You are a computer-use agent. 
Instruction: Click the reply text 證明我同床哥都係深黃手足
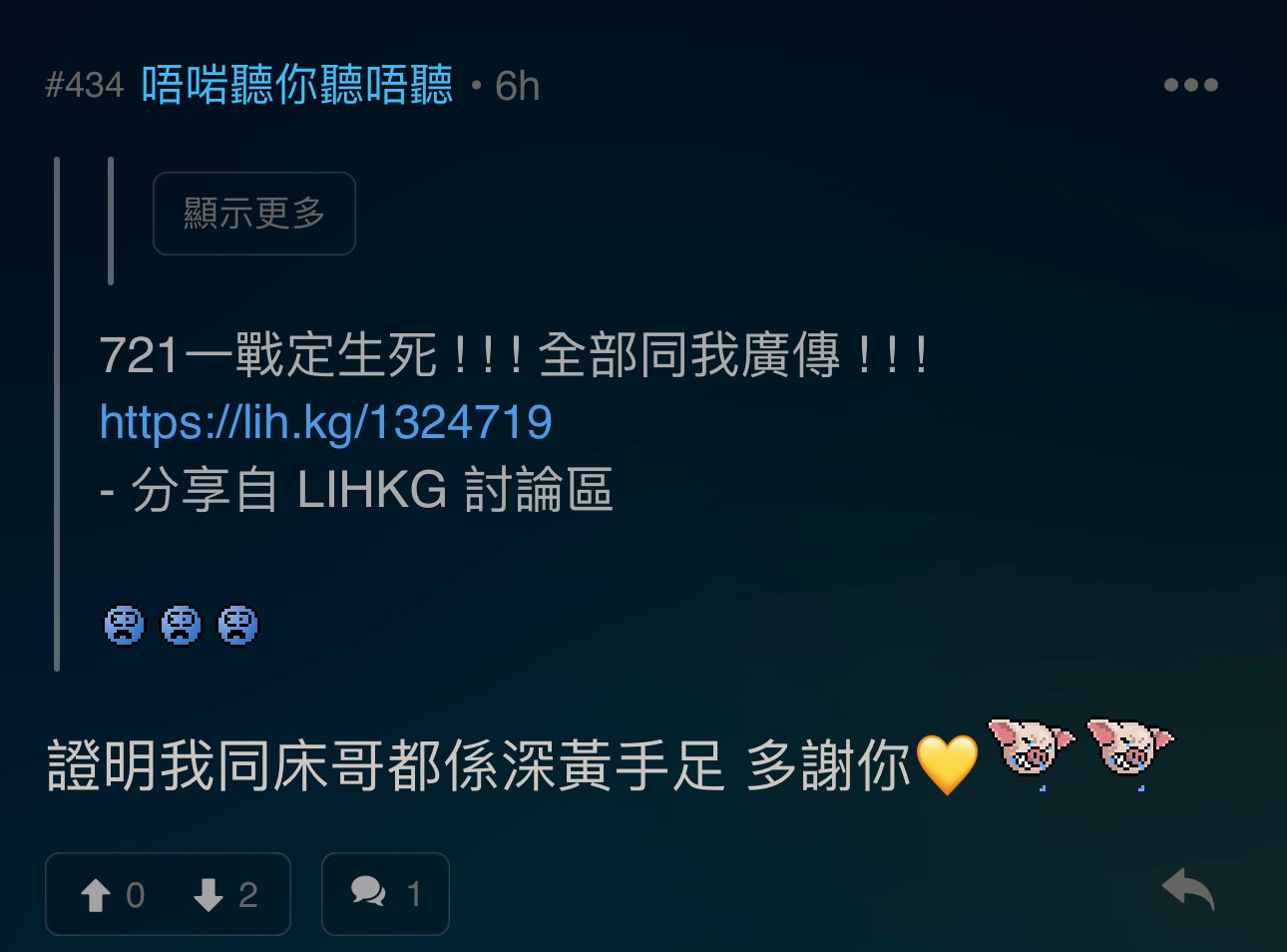pyautogui.click(x=385, y=766)
